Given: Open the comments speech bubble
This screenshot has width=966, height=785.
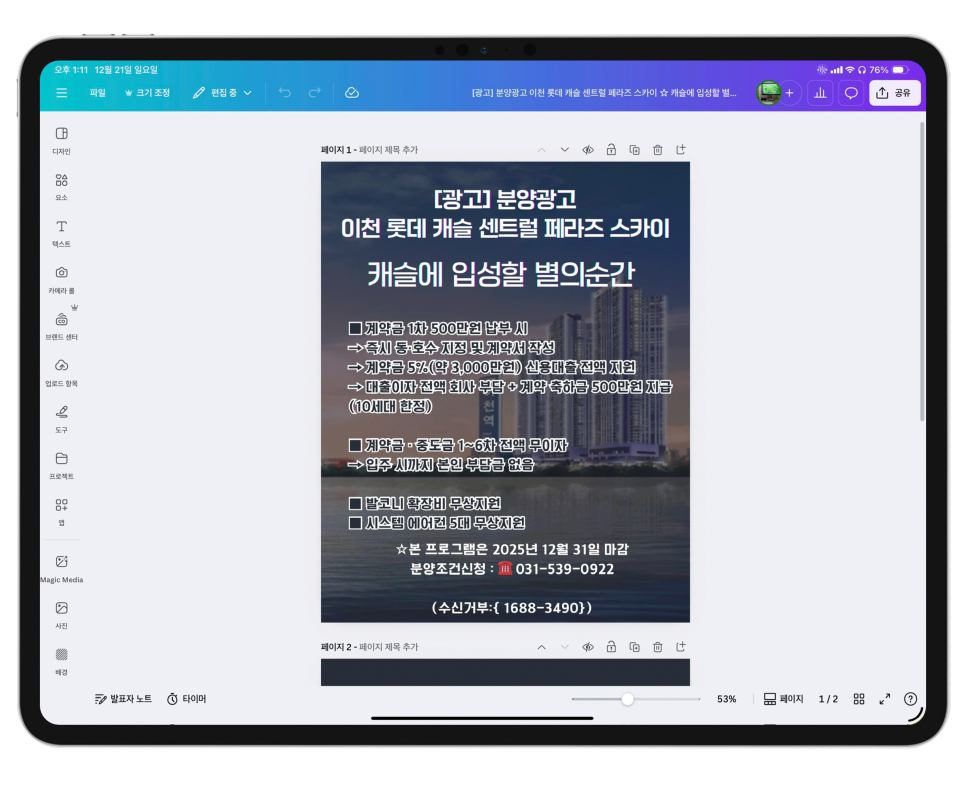Looking at the screenshot, I should pos(851,92).
